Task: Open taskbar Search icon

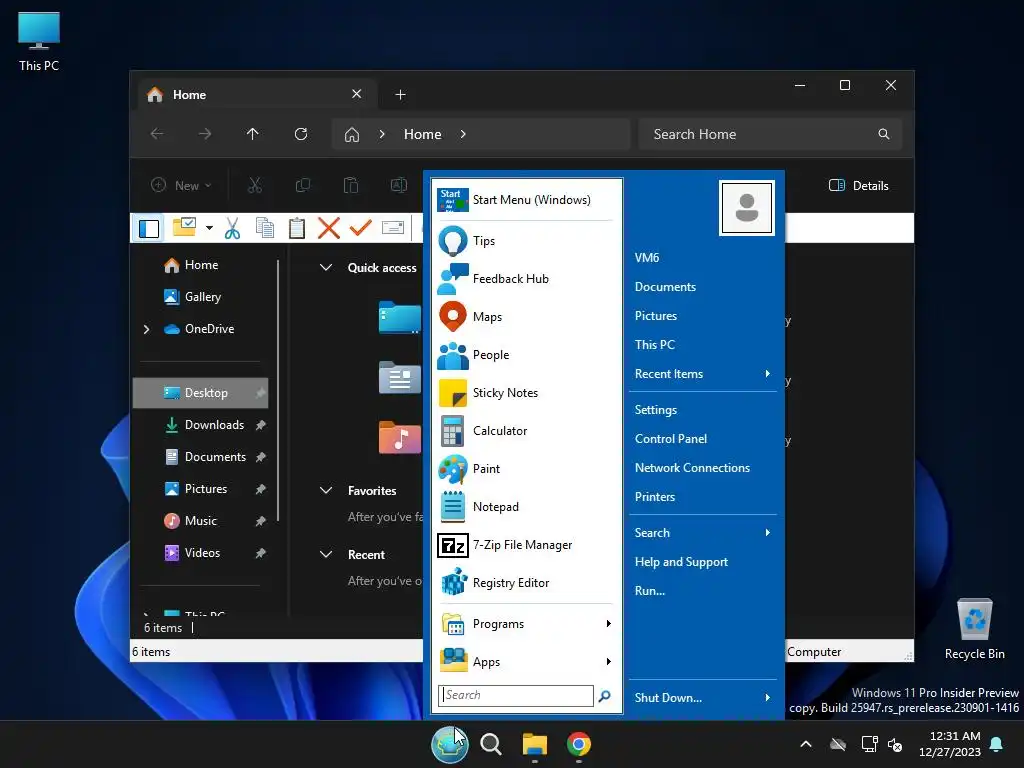Action: 491,744
